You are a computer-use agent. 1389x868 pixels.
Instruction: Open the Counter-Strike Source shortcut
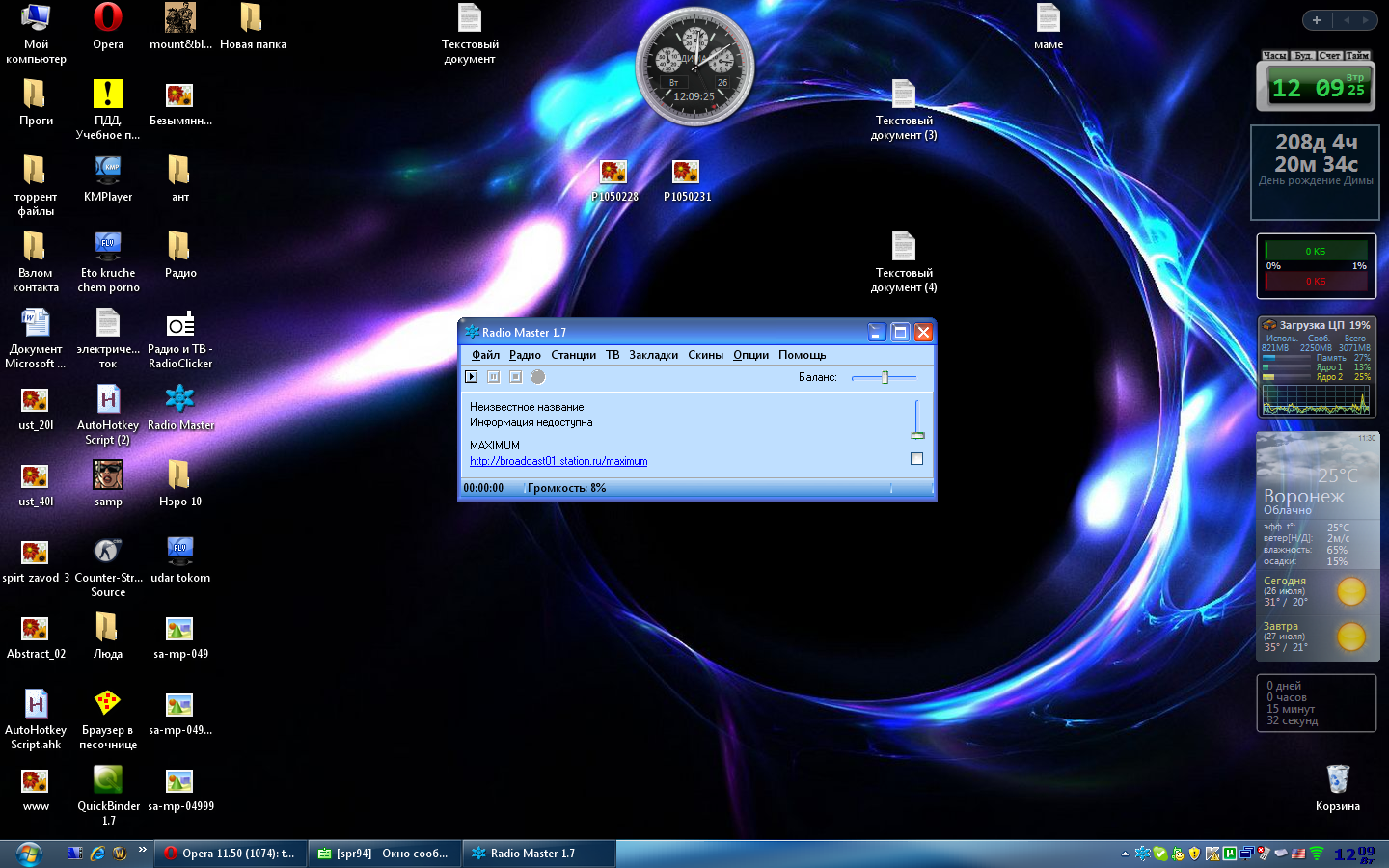tap(108, 568)
